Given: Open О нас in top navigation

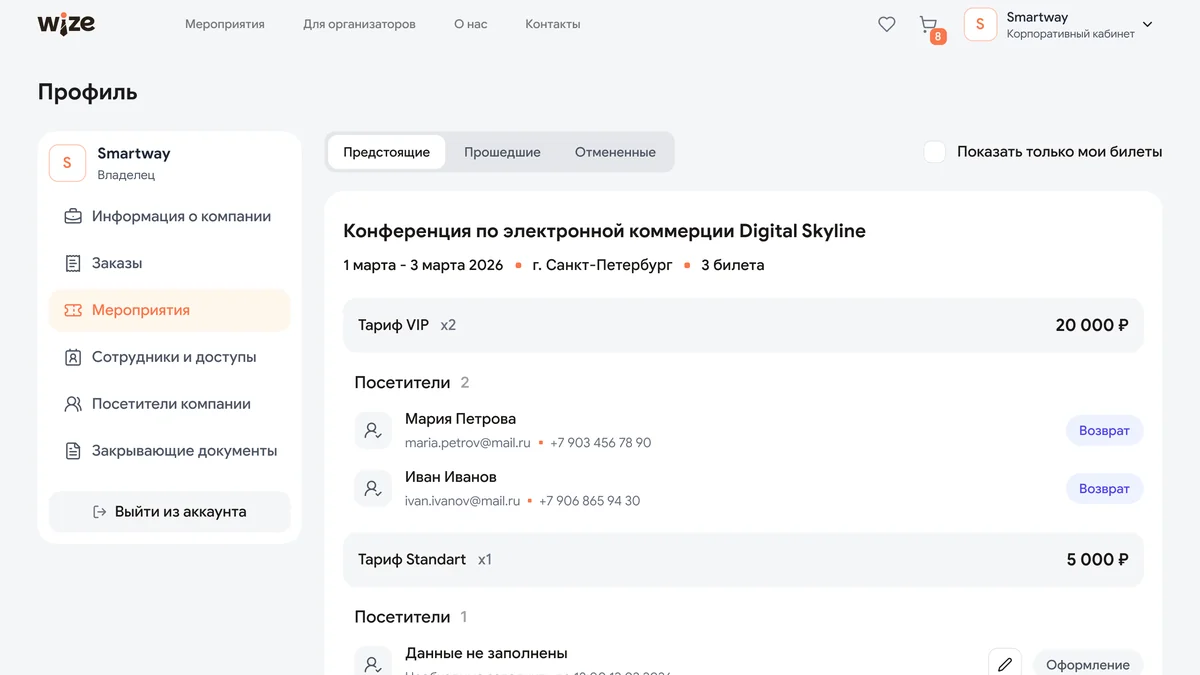Looking at the screenshot, I should [471, 24].
